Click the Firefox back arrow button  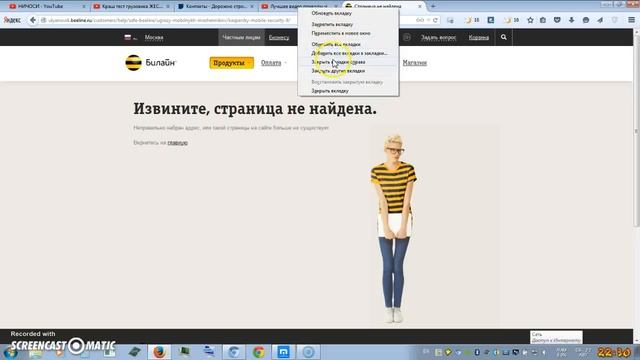[33, 20]
